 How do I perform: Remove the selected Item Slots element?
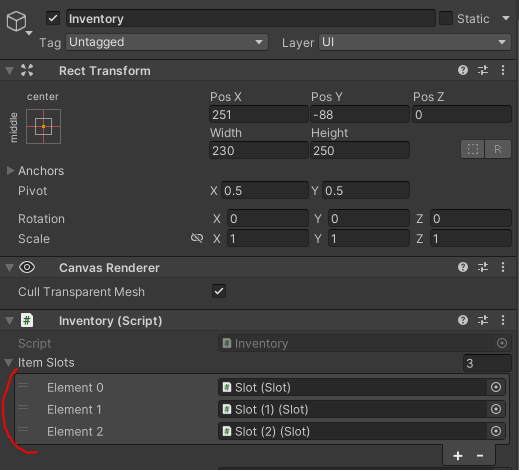point(480,456)
